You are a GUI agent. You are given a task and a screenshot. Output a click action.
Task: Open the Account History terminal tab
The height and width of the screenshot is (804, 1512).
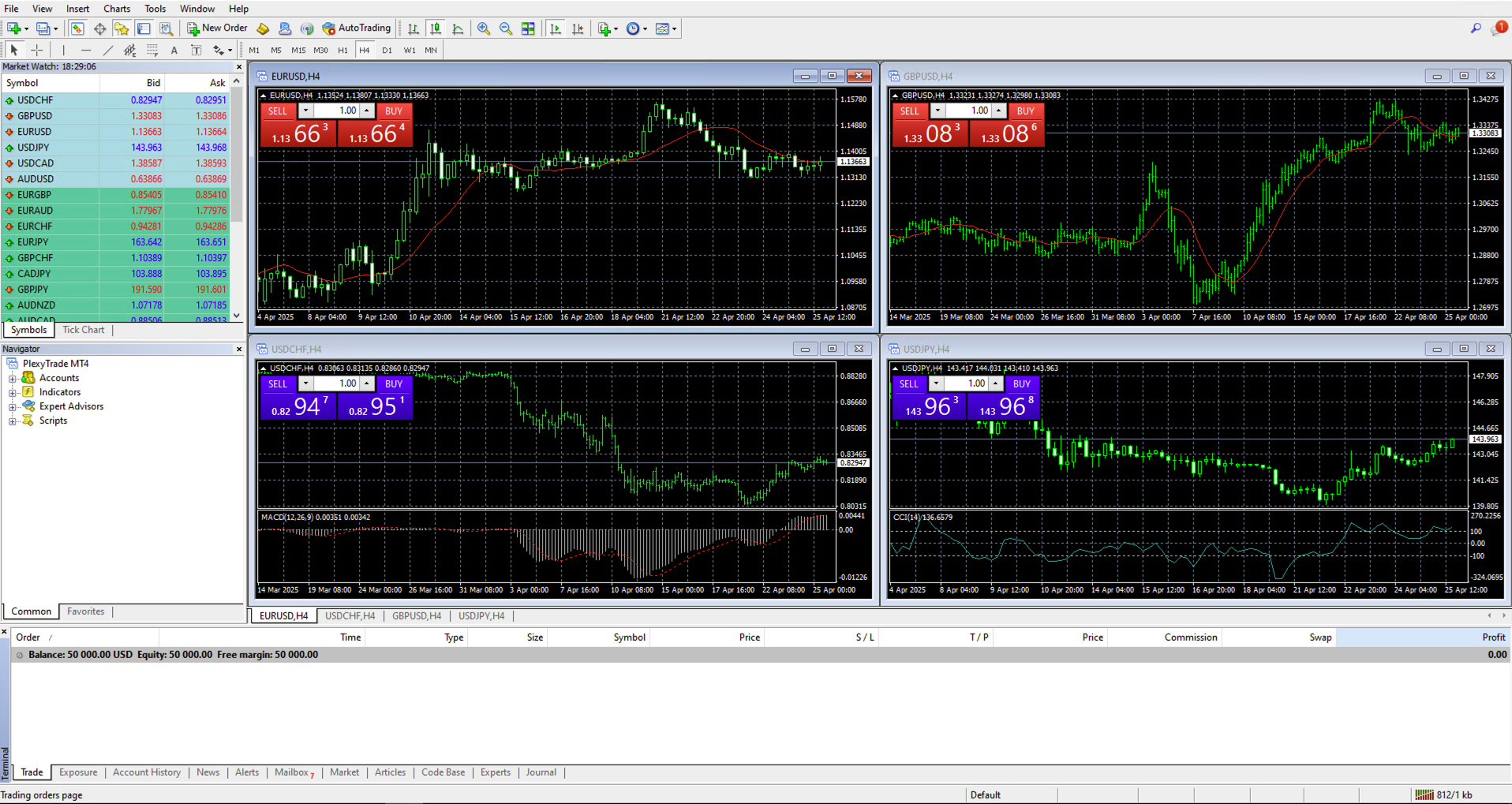[x=147, y=772]
